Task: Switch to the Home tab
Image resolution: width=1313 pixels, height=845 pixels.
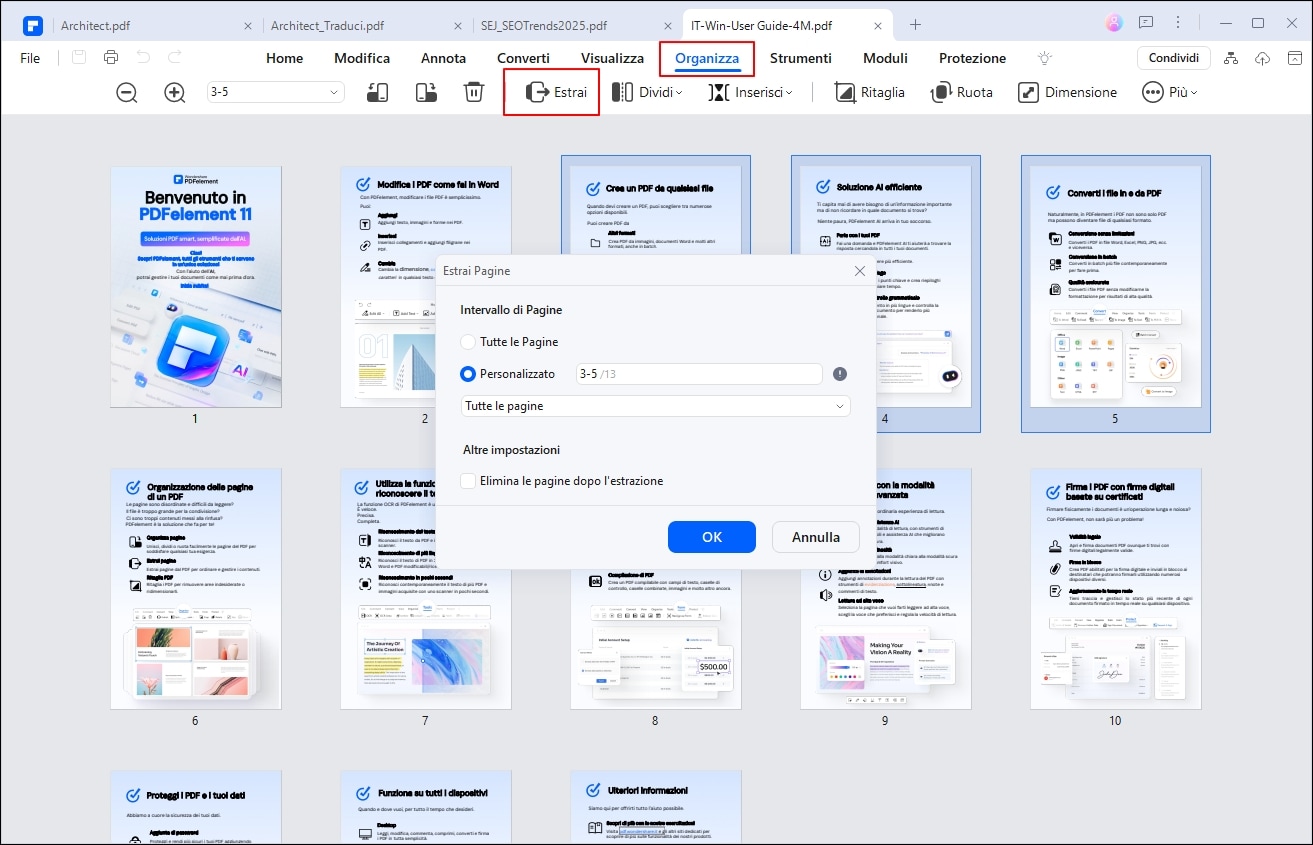Action: tap(284, 58)
